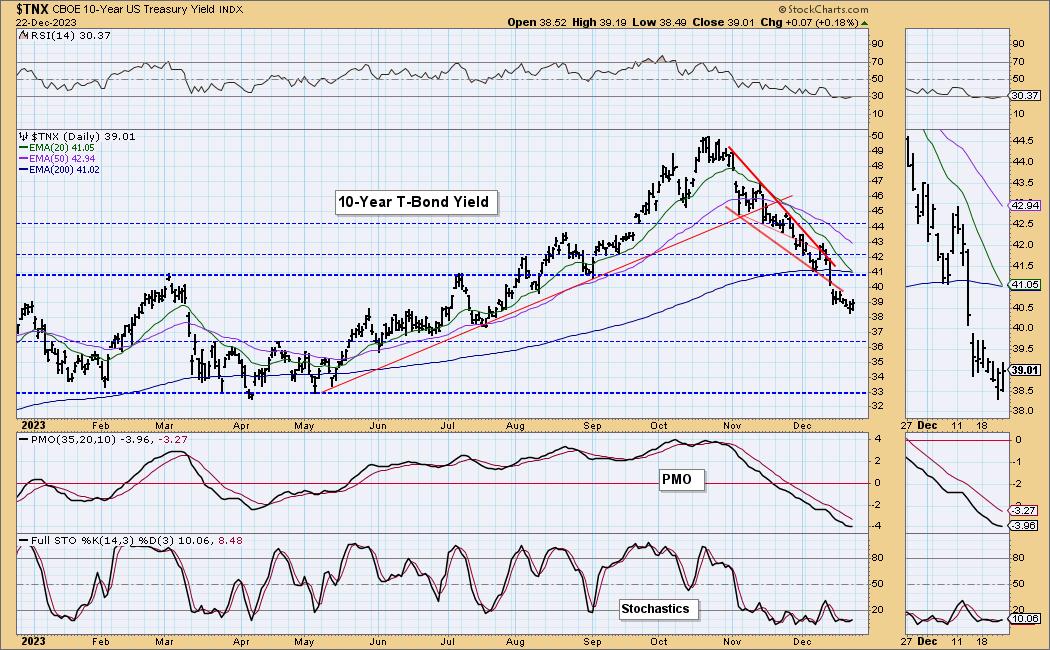Click the 41.05 EMA tag in zoom panel

pos(1025,285)
